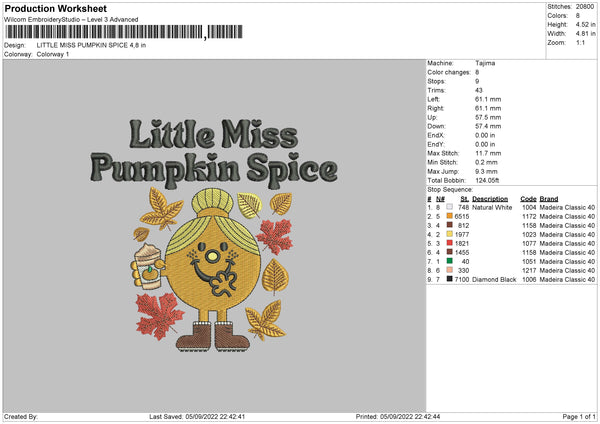Click the "Color changes:" label
The image size is (600, 424).
(449, 72)
